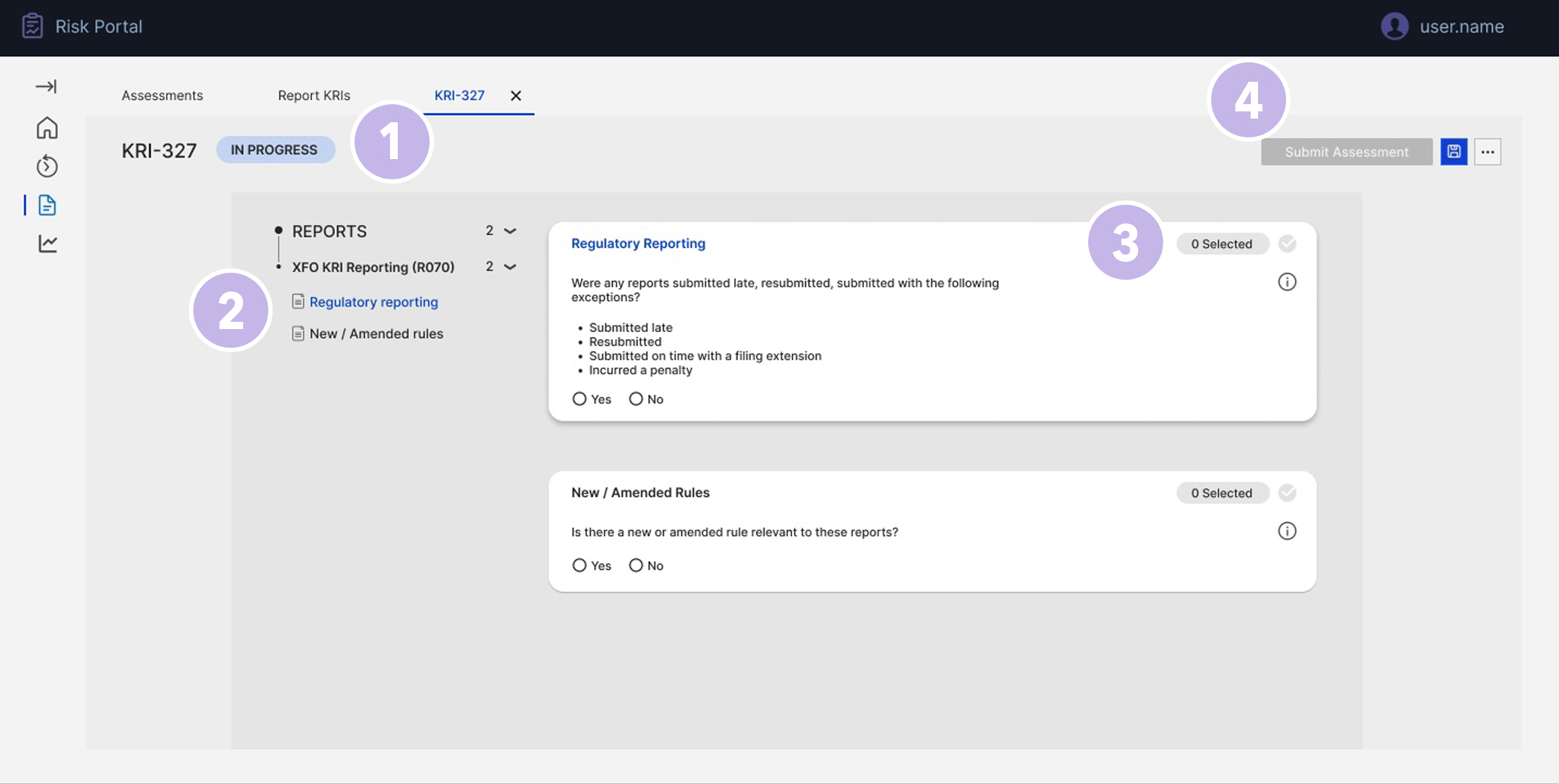Open Regulatory reporting in the tree

click(x=374, y=302)
